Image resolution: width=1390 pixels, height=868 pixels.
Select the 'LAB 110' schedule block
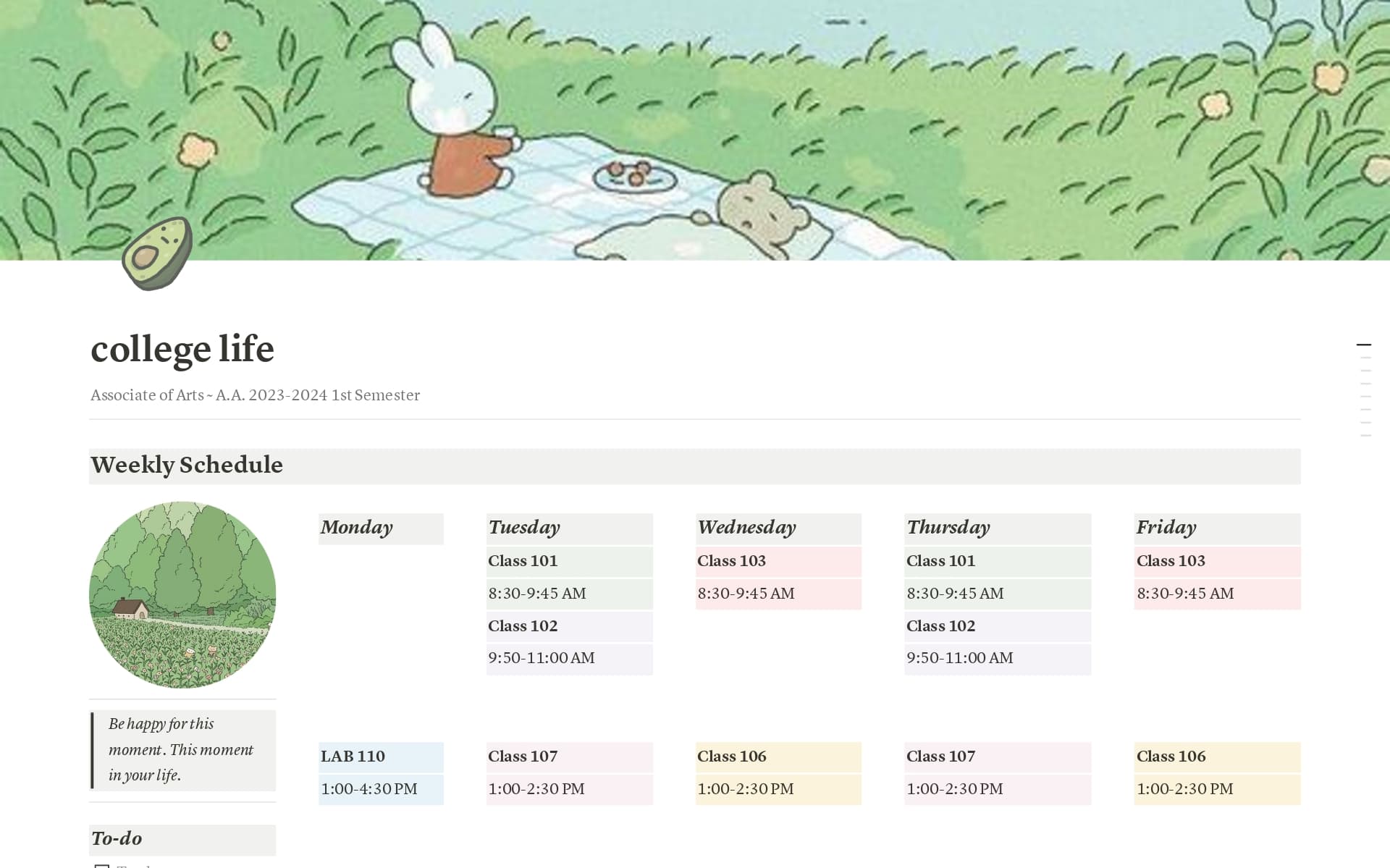[353, 756]
